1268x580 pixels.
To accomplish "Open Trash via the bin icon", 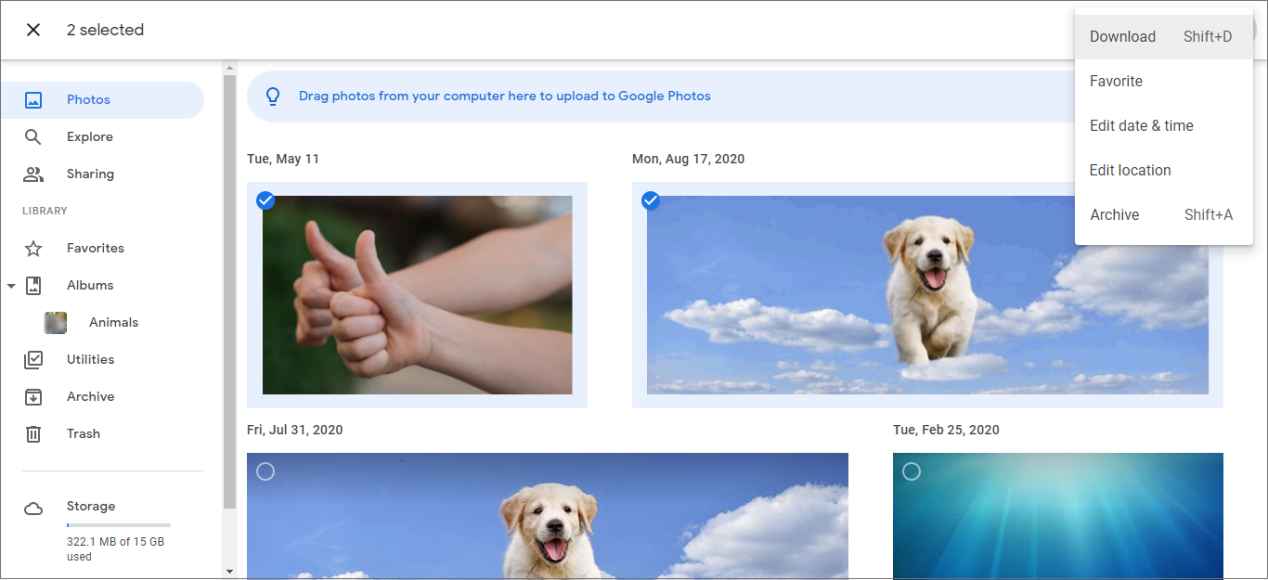I will coord(35,433).
